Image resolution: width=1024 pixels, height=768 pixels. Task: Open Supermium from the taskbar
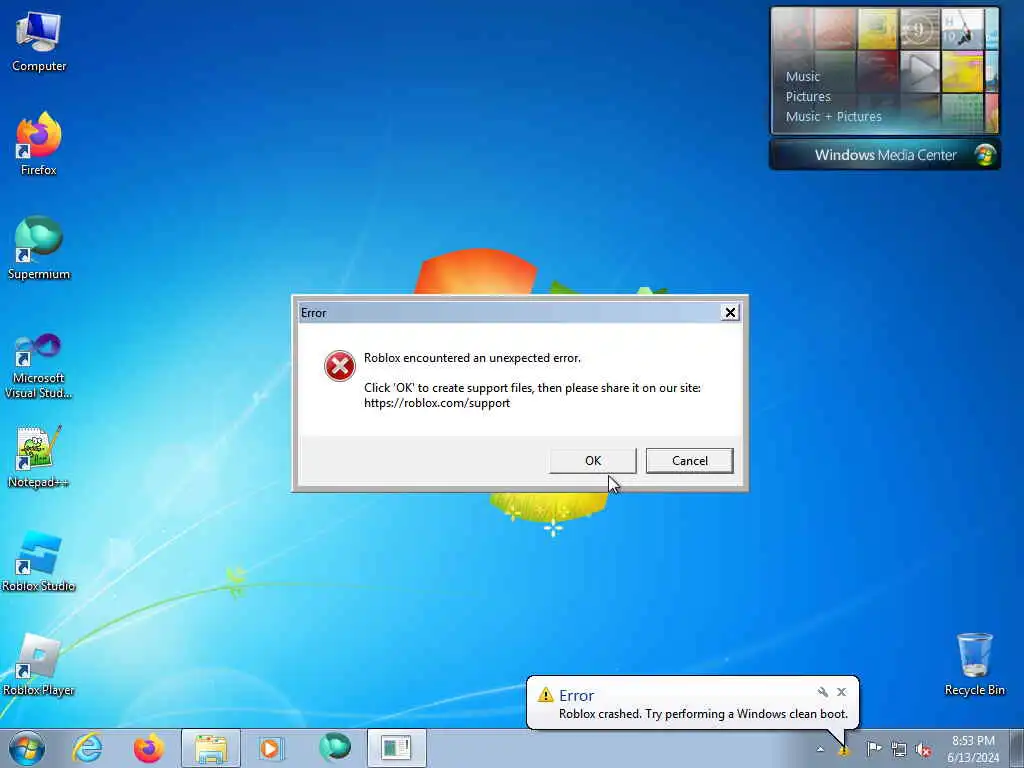tap(335, 747)
